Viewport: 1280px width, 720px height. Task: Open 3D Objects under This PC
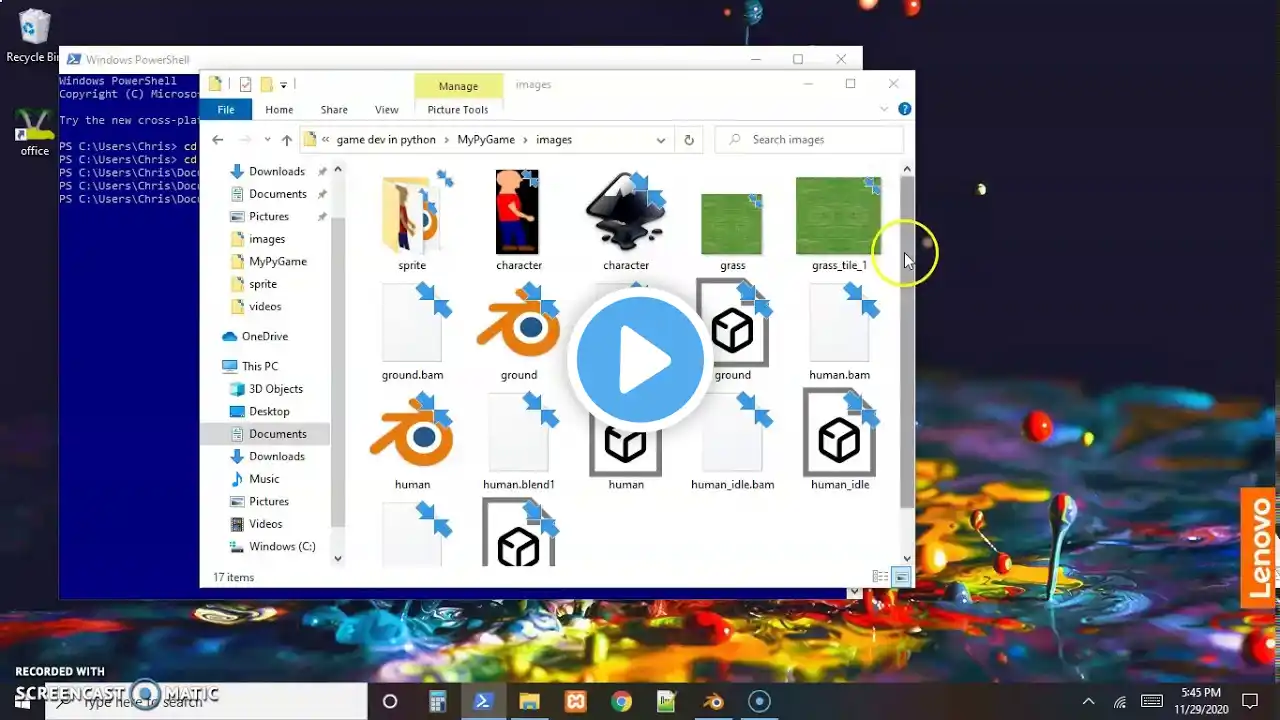[x=275, y=389]
